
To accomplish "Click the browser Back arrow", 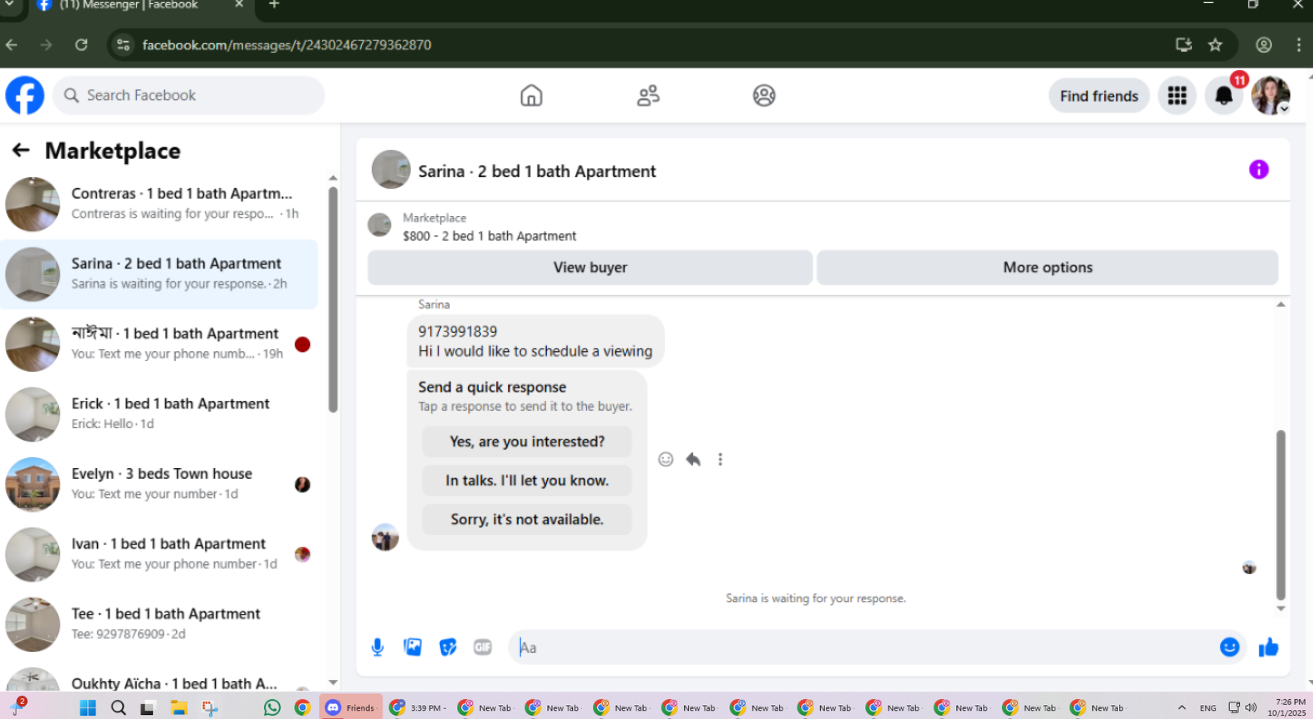I will [x=12, y=45].
